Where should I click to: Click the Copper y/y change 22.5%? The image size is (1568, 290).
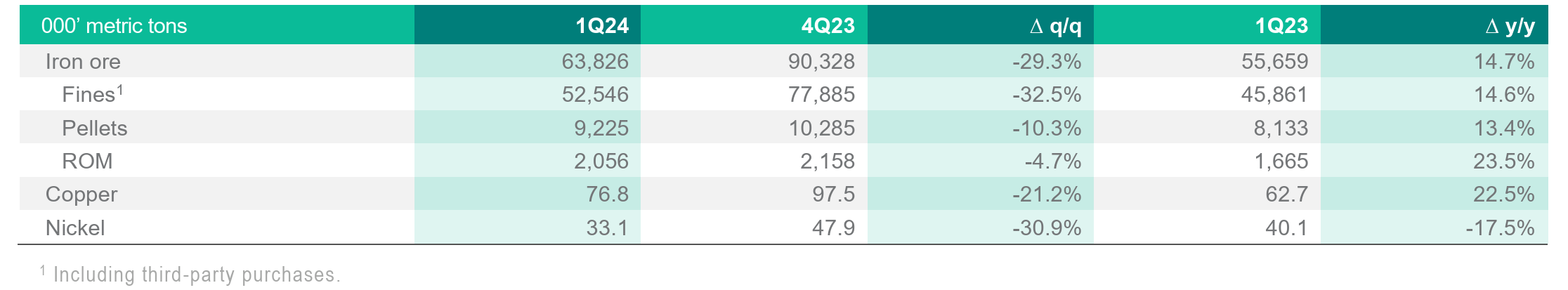(x=1503, y=195)
